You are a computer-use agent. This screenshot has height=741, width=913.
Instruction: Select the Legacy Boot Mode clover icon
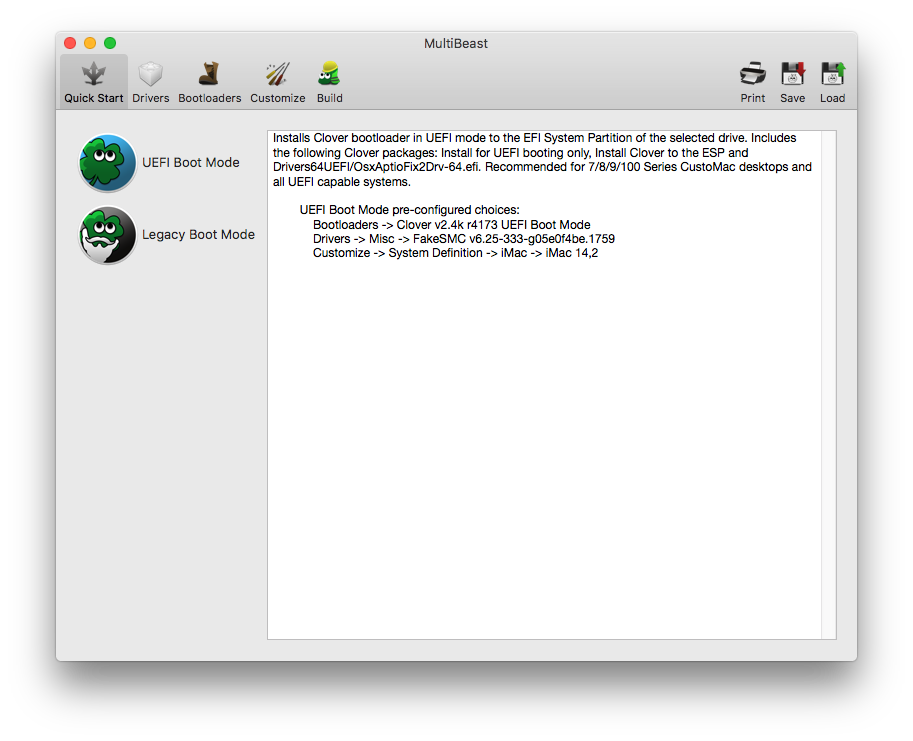[108, 235]
